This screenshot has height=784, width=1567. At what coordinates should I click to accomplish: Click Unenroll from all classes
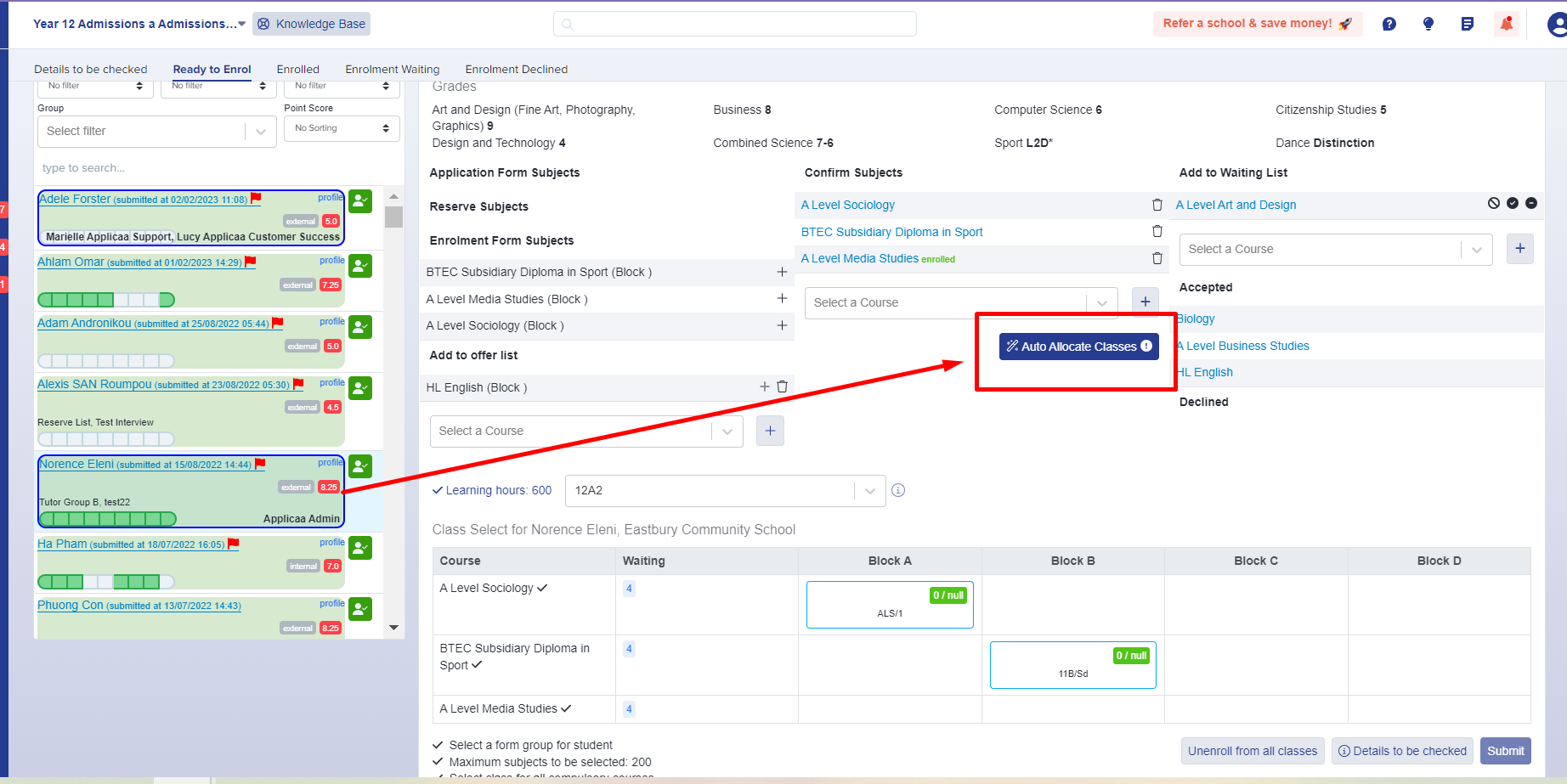click(x=1253, y=751)
